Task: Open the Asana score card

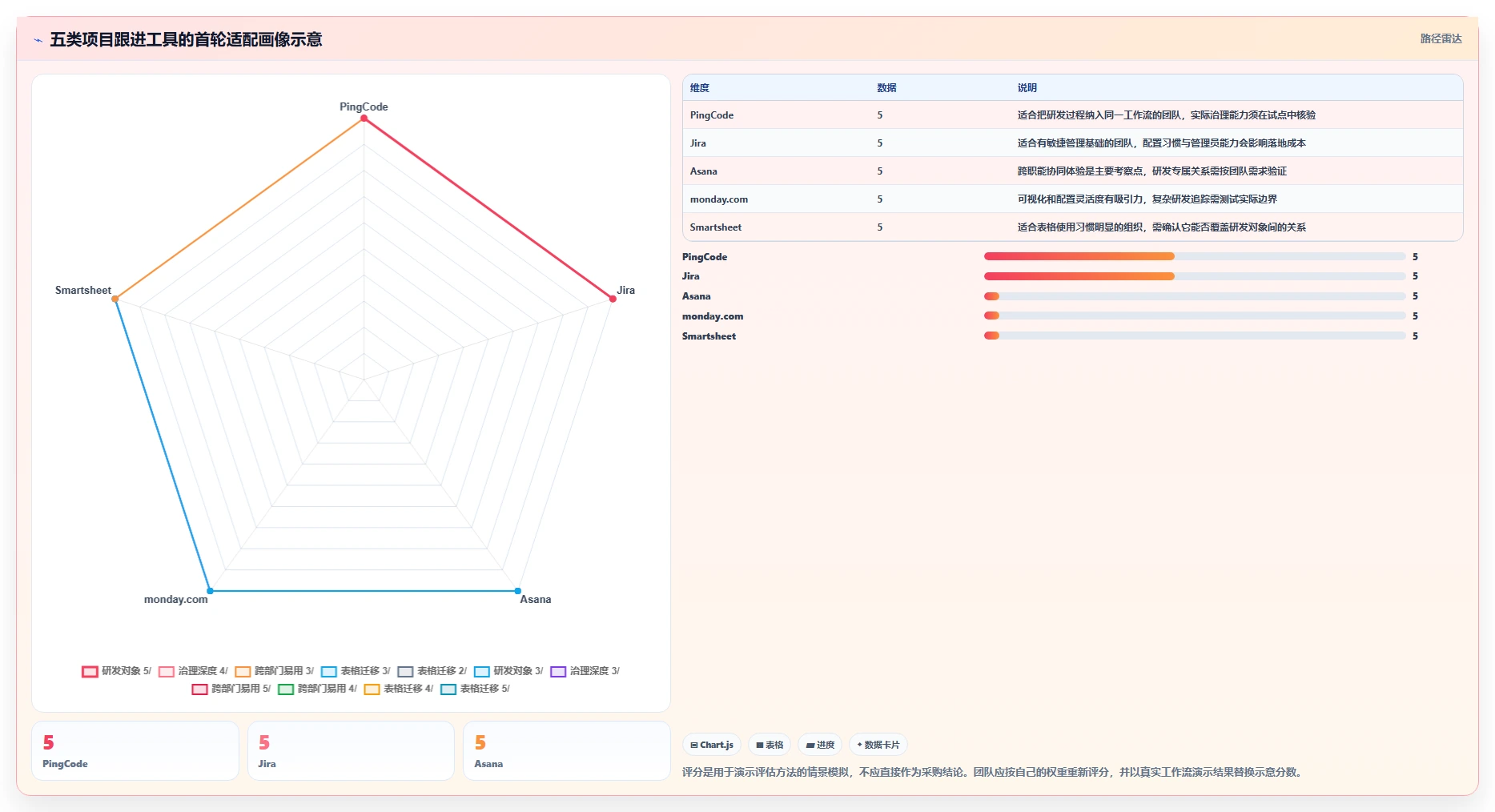Action: click(567, 750)
